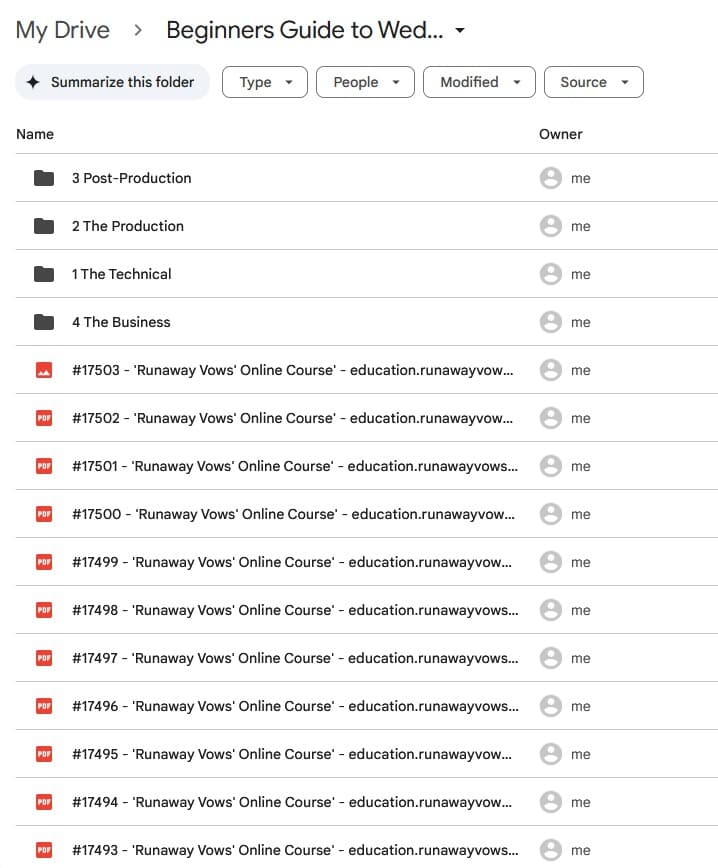Click the PDF icon for file #17502

tap(44, 418)
